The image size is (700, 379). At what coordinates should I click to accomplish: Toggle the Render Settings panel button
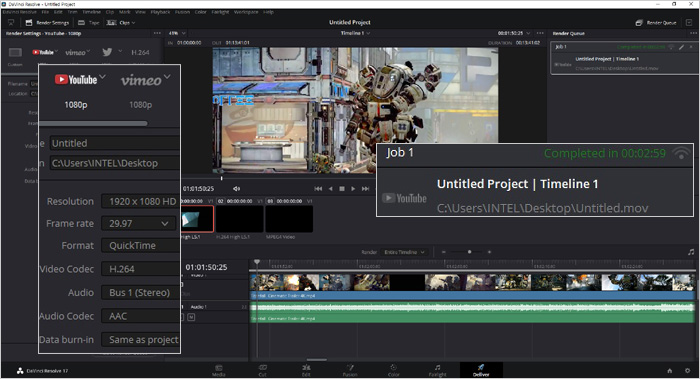click(47, 22)
